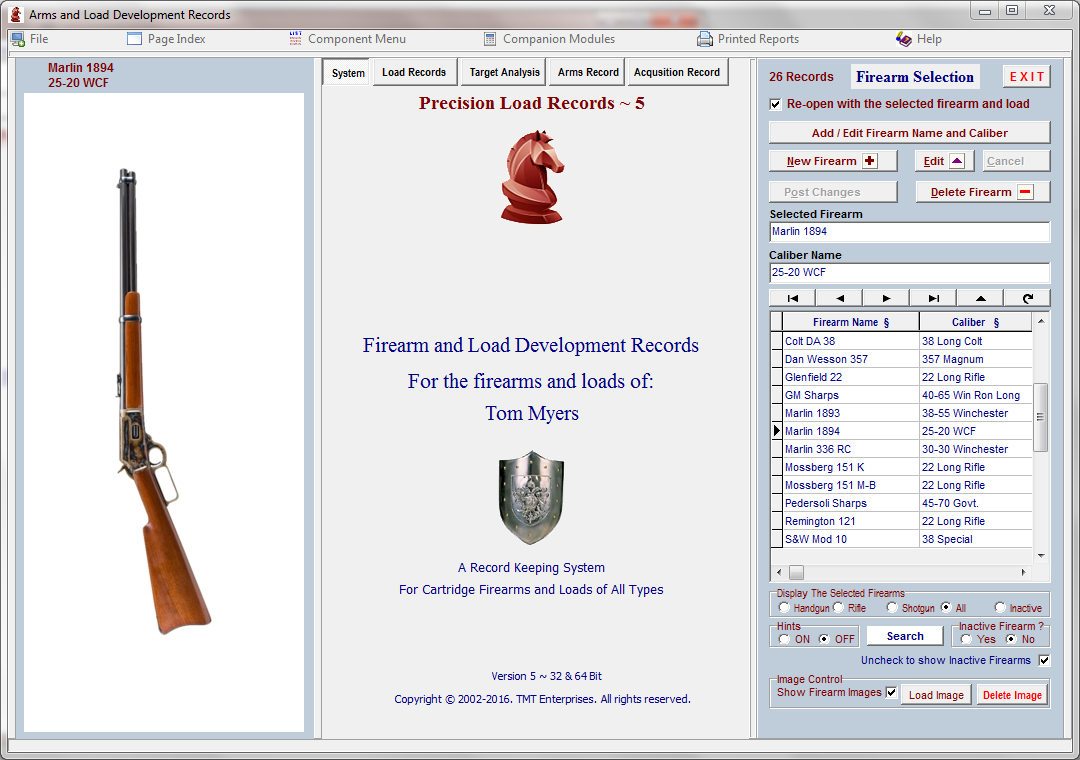Click the horizontal scroll right arrow

pyautogui.click(x=1024, y=573)
